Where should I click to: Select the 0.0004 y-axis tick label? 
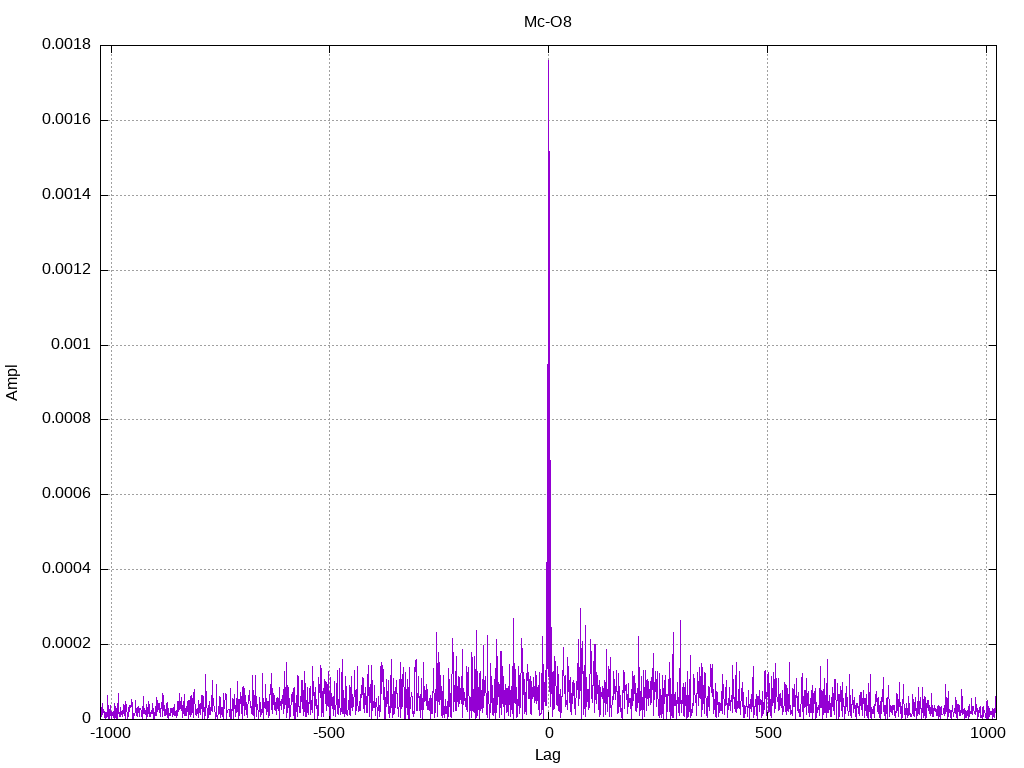click(66, 569)
